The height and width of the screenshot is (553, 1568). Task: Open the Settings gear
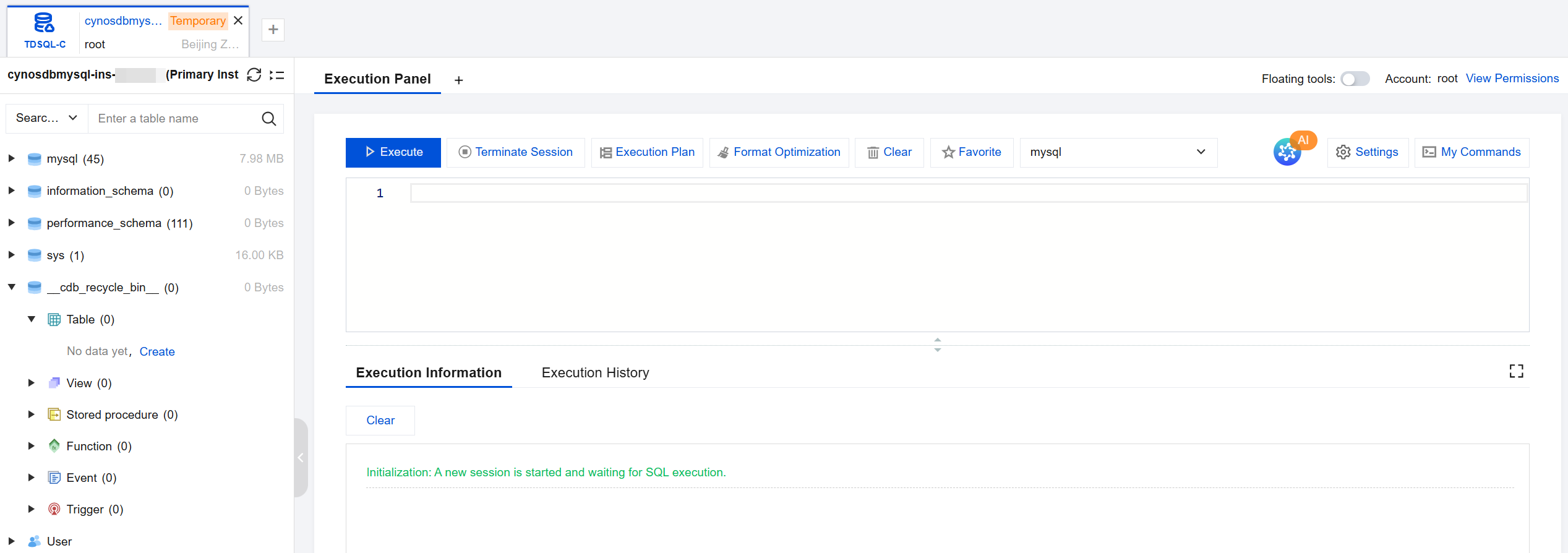(1368, 152)
